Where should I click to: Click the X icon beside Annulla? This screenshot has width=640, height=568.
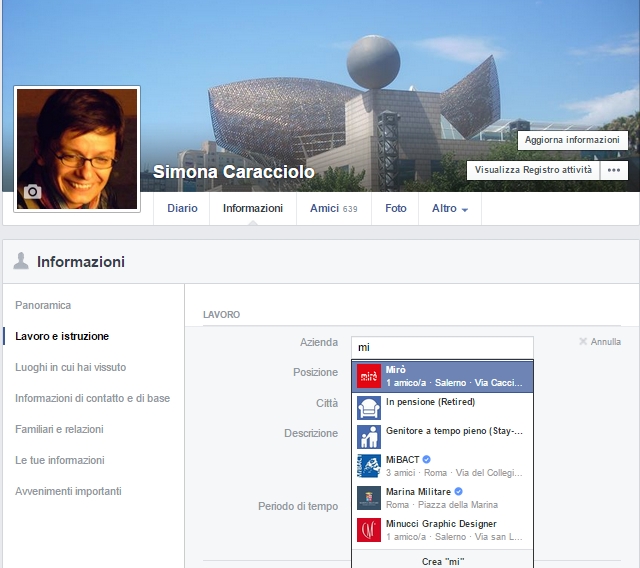tap(583, 341)
